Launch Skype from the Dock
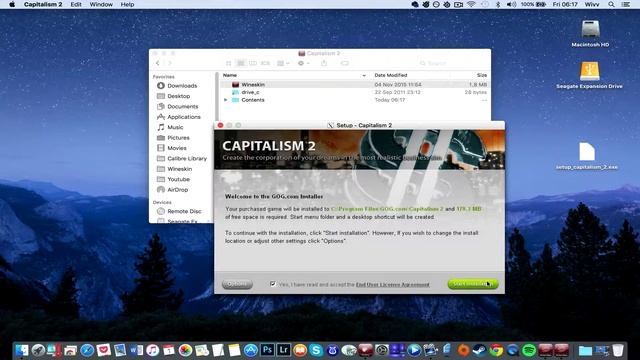This screenshot has width=640, height=360. point(316,350)
